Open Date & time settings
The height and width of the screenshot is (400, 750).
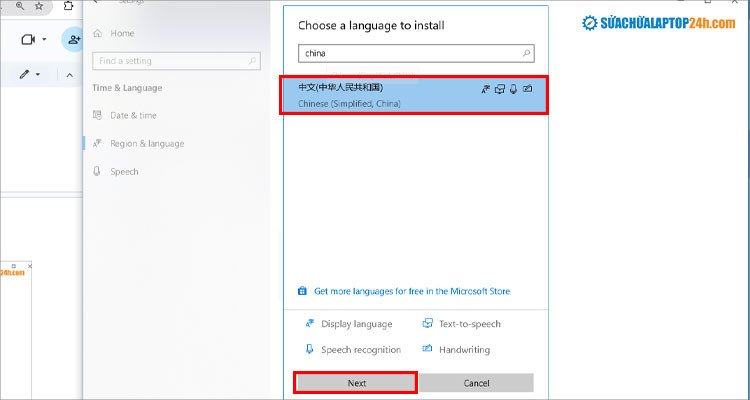click(x=132, y=115)
